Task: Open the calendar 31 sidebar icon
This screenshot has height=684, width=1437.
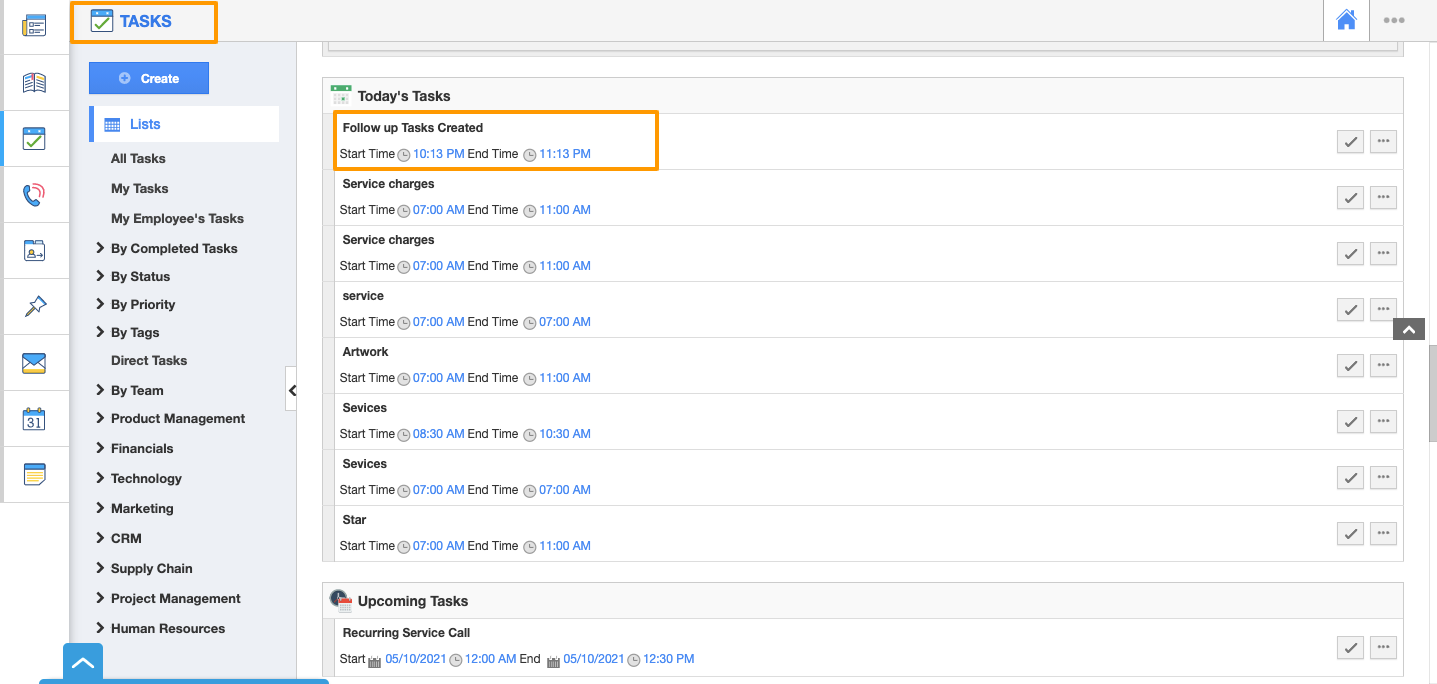Action: pyautogui.click(x=34, y=419)
